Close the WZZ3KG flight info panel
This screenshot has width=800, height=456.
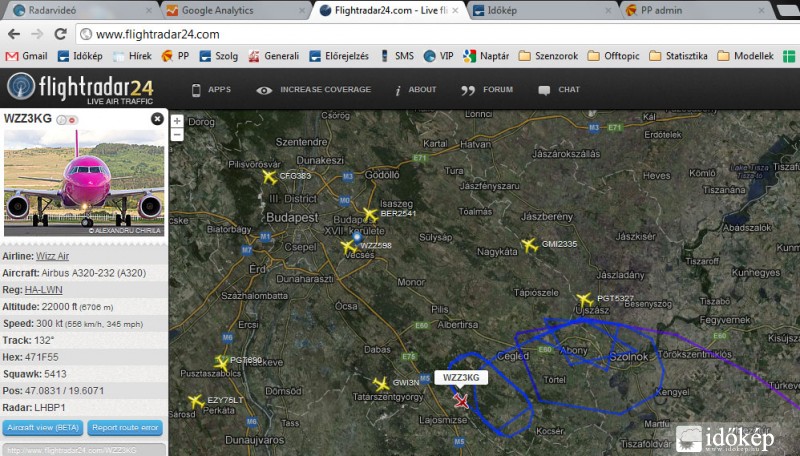tap(157, 119)
